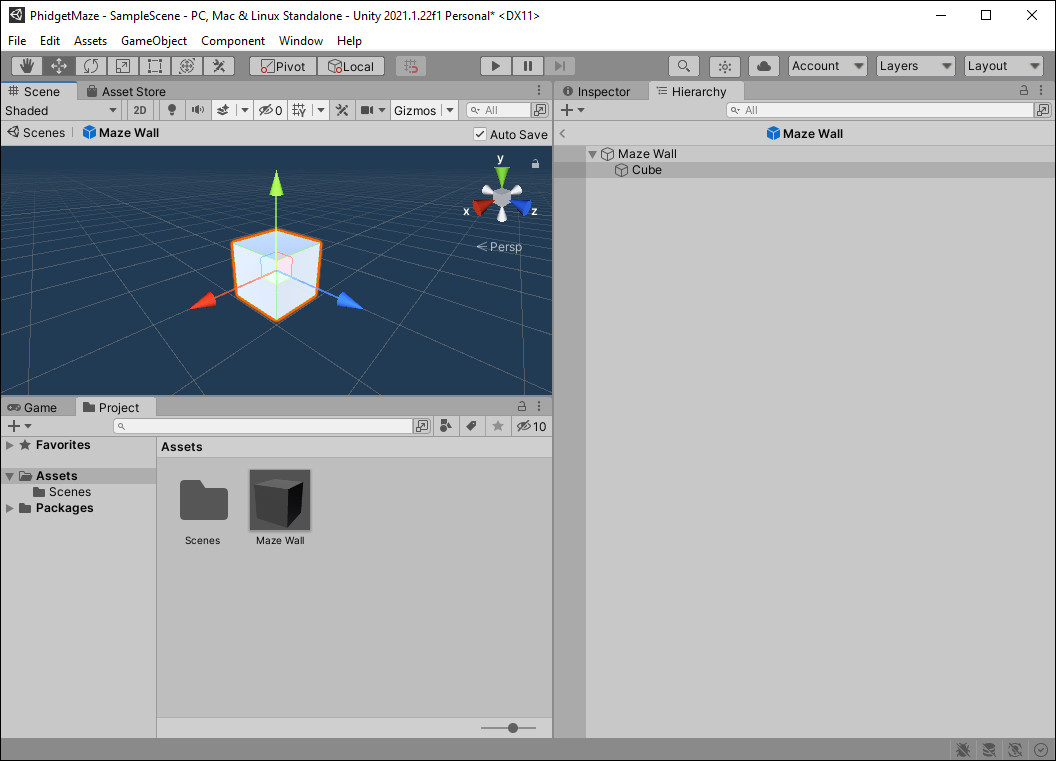1056x761 pixels.
Task: Open the Component menu
Action: [x=233, y=40]
